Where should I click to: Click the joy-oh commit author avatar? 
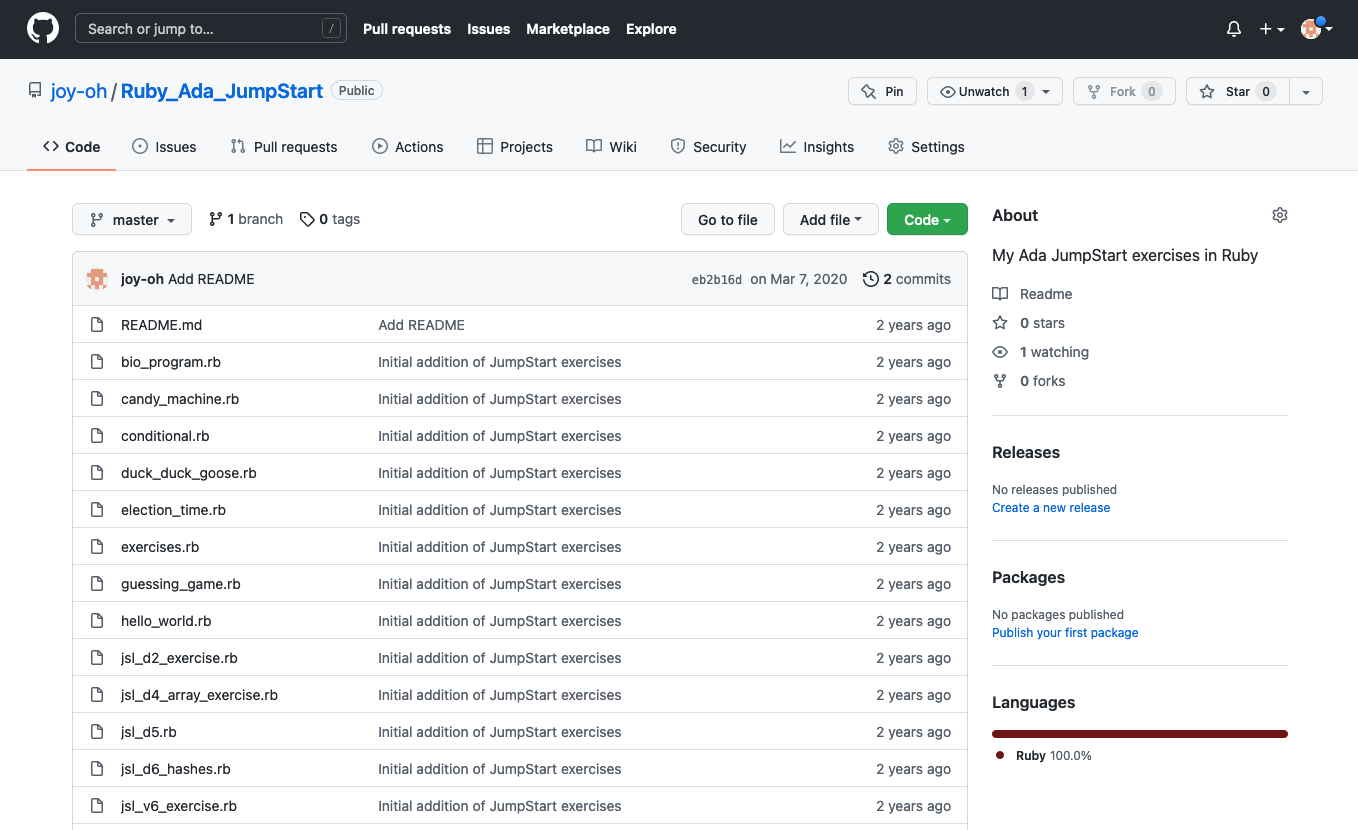click(x=97, y=279)
